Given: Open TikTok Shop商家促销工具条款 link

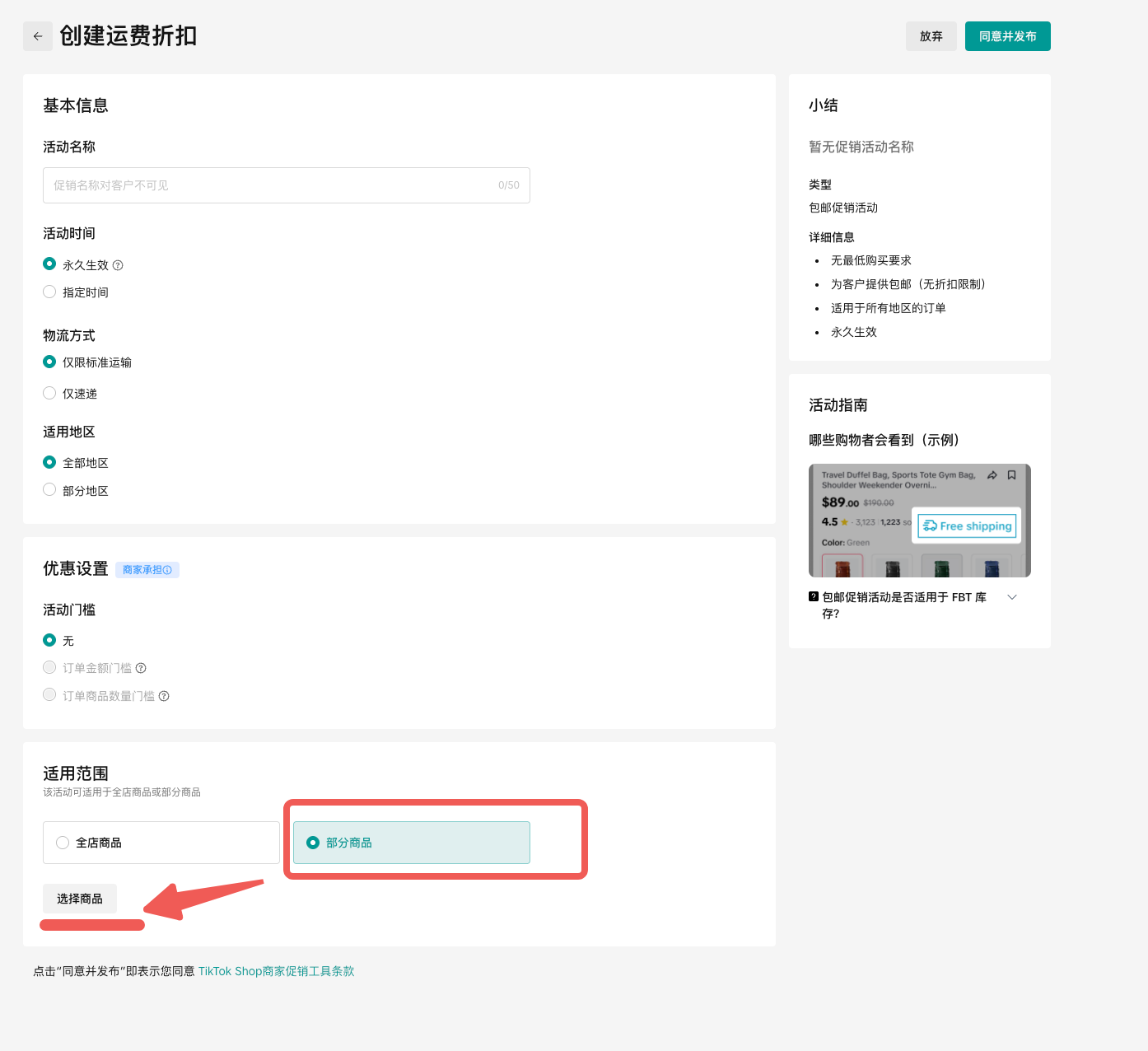Looking at the screenshot, I should point(276,971).
